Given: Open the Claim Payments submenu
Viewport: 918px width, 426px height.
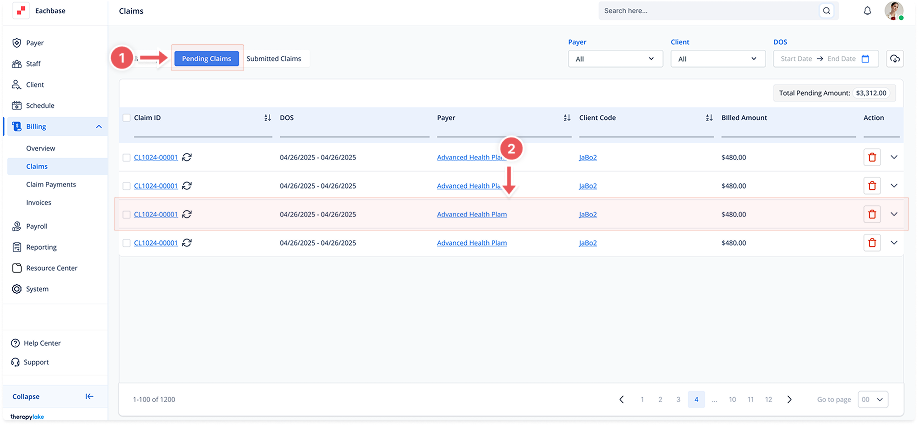Looking at the screenshot, I should pyautogui.click(x=51, y=184).
